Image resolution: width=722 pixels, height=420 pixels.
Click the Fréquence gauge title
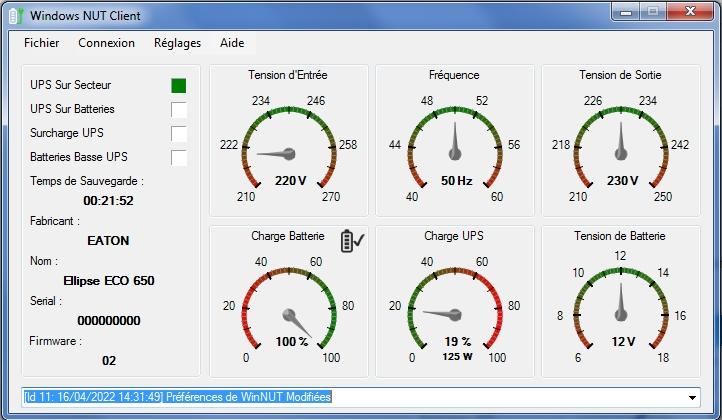tap(454, 75)
